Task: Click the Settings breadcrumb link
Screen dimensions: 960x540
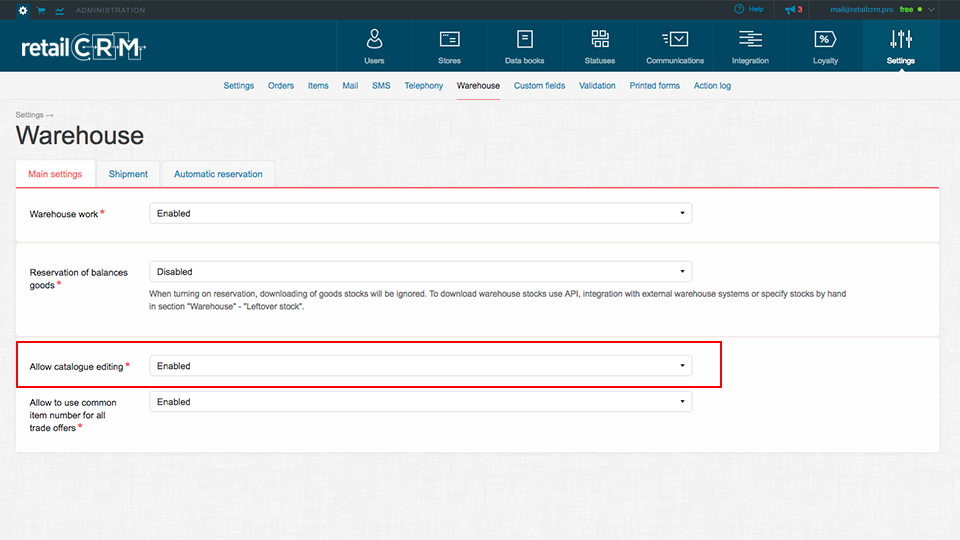Action: point(29,115)
